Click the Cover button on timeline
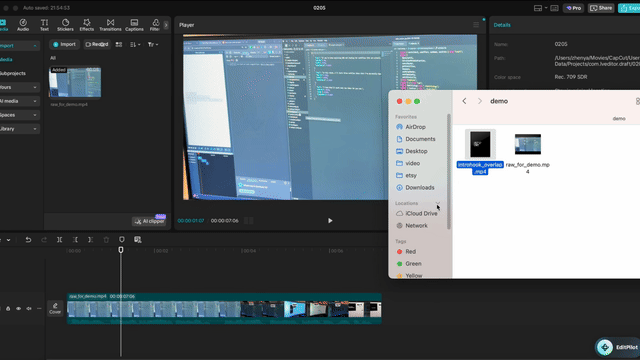This screenshot has height=360, width=640. pyautogui.click(x=55, y=308)
